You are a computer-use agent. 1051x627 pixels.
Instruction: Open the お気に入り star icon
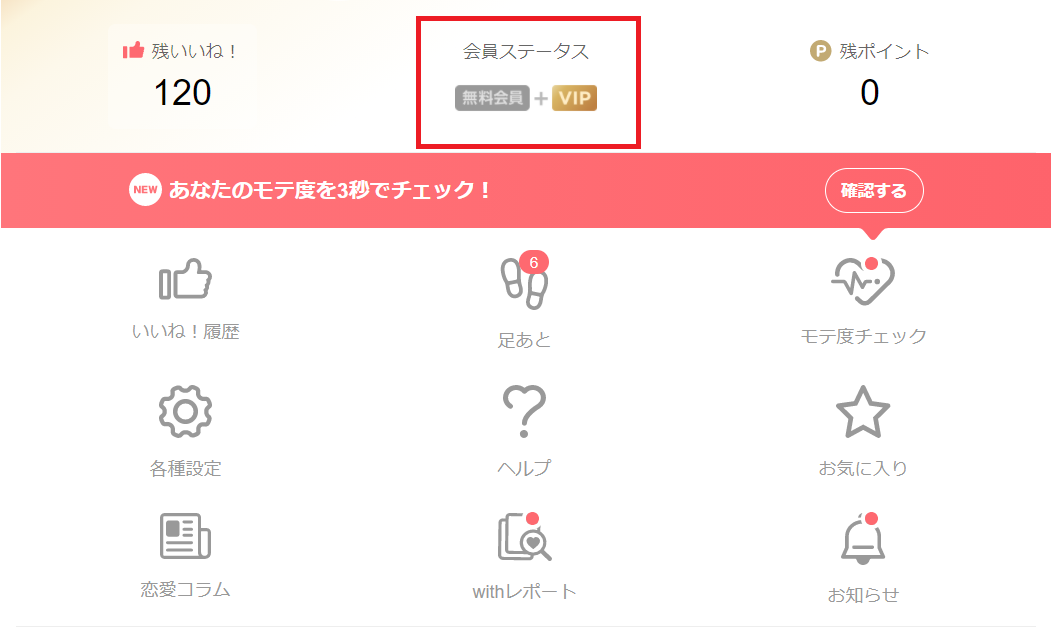coord(863,412)
